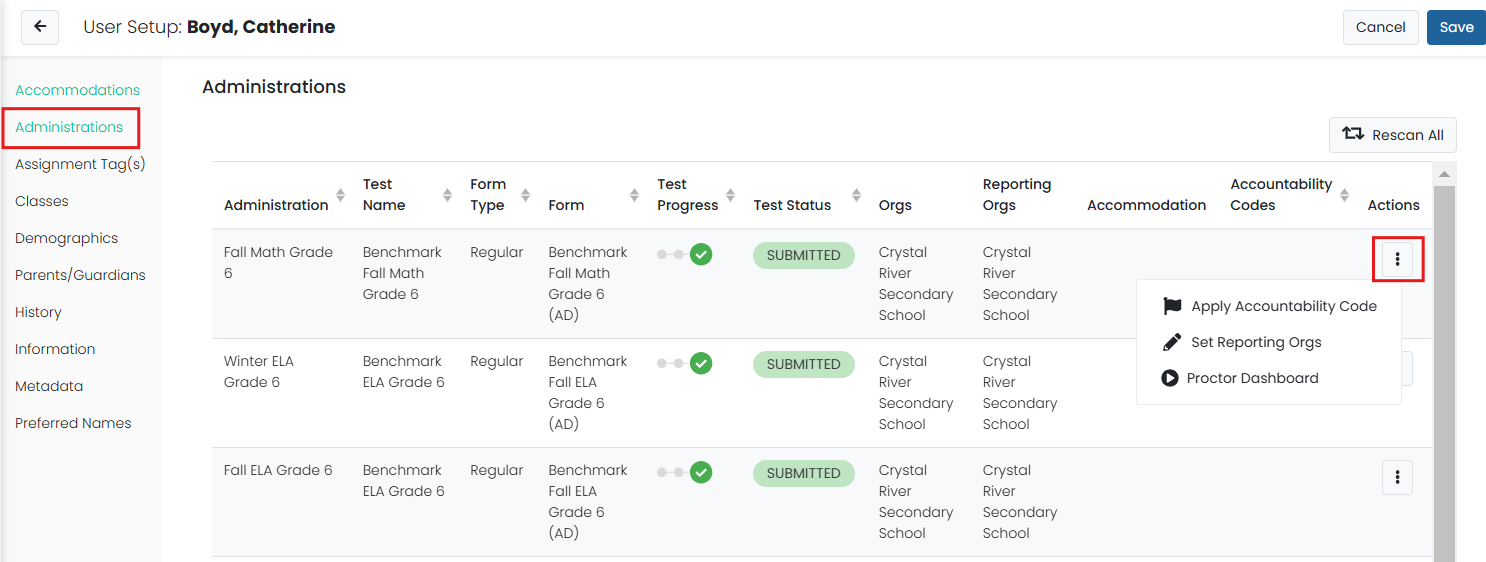
Task: Click the play icon beside Proctor Dashboard
Action: tap(1170, 378)
